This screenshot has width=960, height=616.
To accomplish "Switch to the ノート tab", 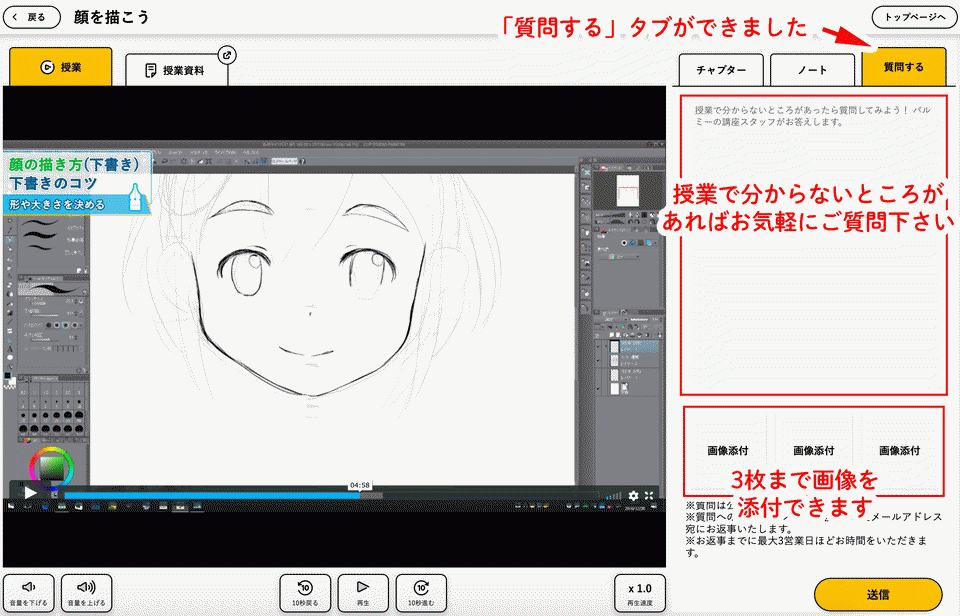I will click(812, 69).
